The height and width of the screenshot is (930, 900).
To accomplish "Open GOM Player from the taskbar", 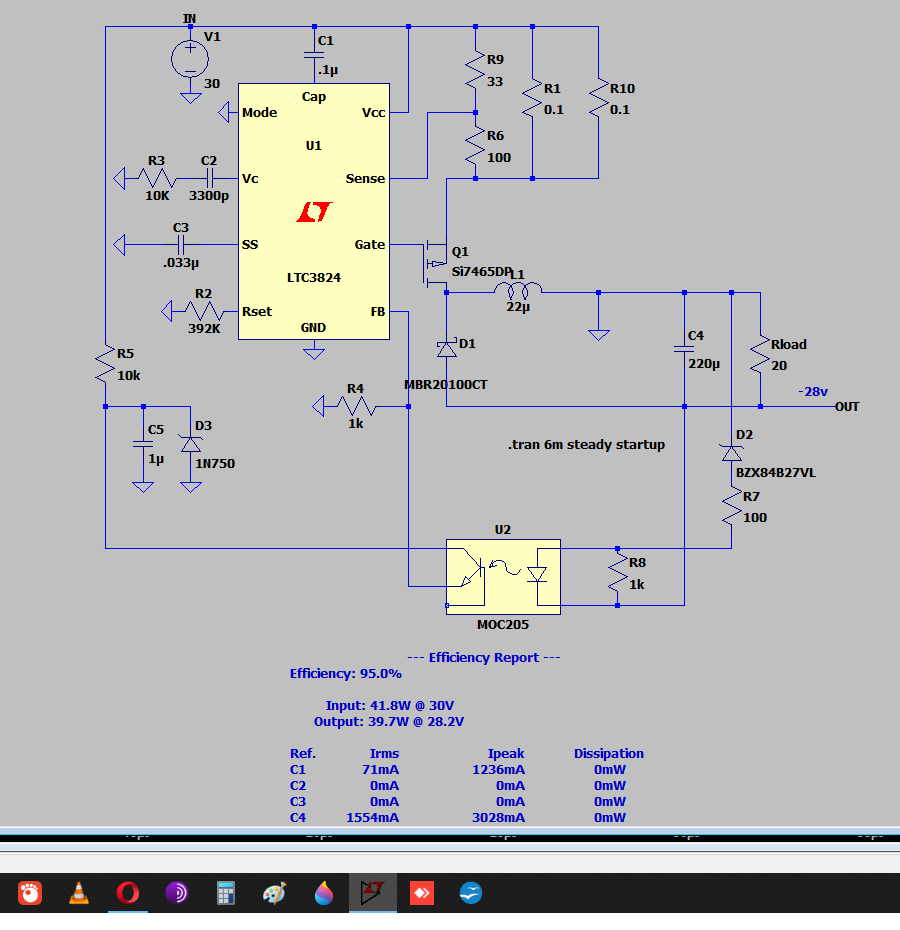I will [x=30, y=893].
